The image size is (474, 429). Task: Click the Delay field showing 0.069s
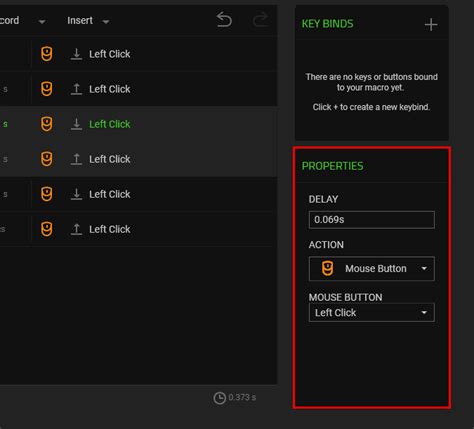(x=372, y=220)
